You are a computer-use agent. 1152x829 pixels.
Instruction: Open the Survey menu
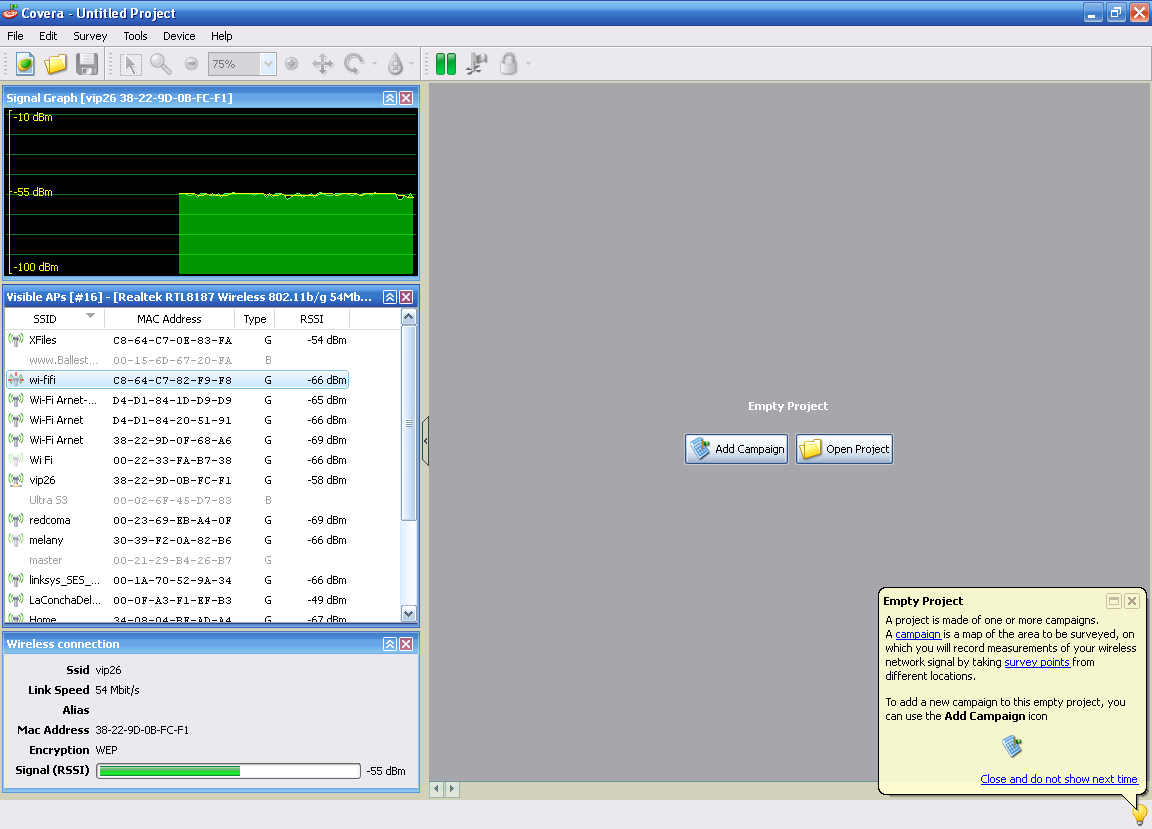coord(90,36)
